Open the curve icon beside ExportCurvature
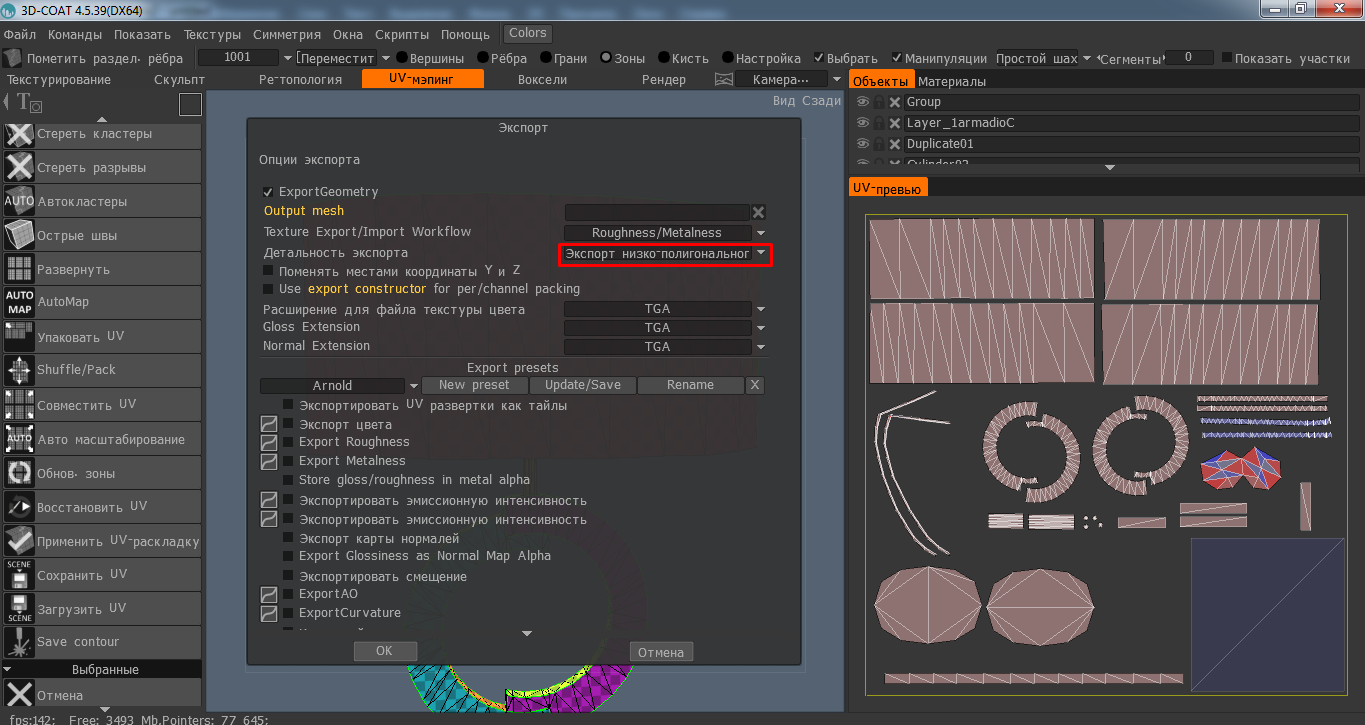Image resolution: width=1365 pixels, height=725 pixels. point(269,614)
